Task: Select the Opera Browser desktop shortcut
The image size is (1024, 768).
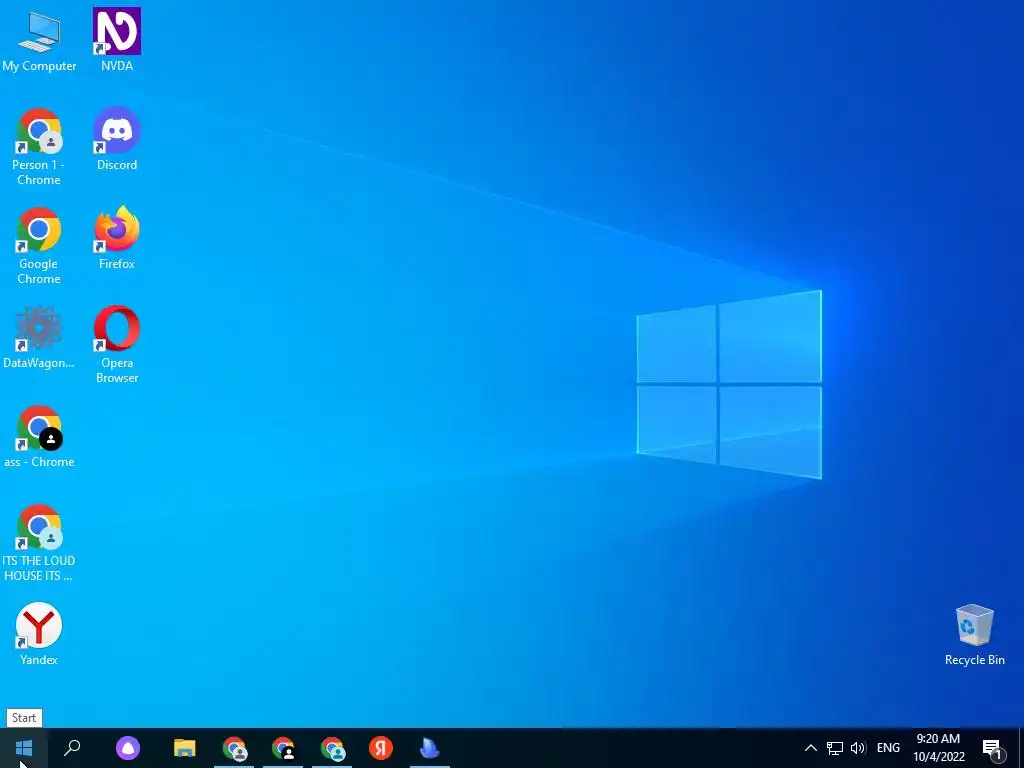Action: pos(117,345)
